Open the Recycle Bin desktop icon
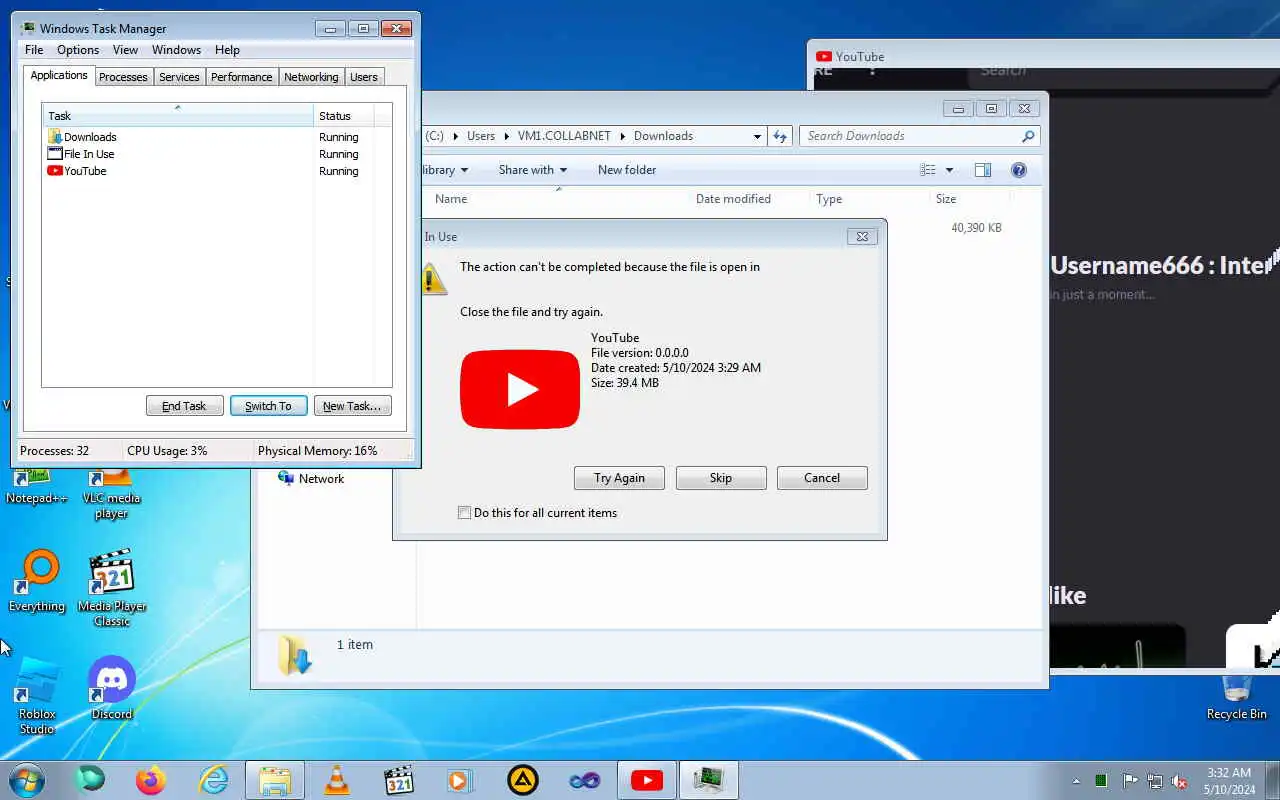The height and width of the screenshot is (800, 1280). point(1237,697)
